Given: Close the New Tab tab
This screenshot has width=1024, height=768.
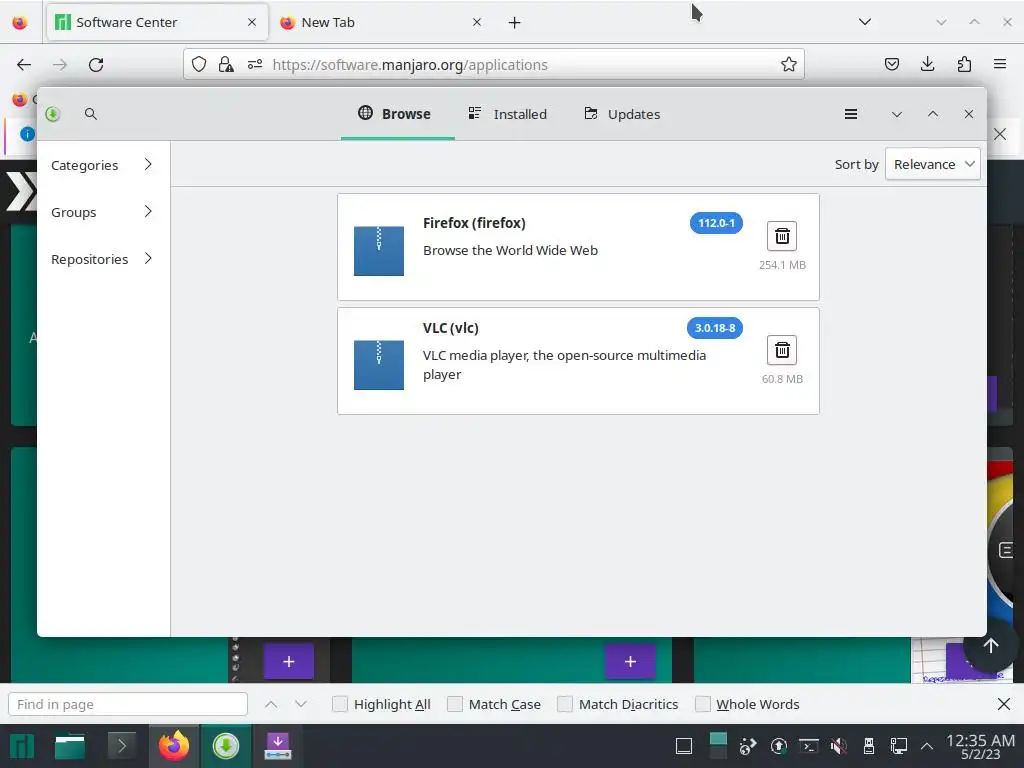Looking at the screenshot, I should pos(477,22).
